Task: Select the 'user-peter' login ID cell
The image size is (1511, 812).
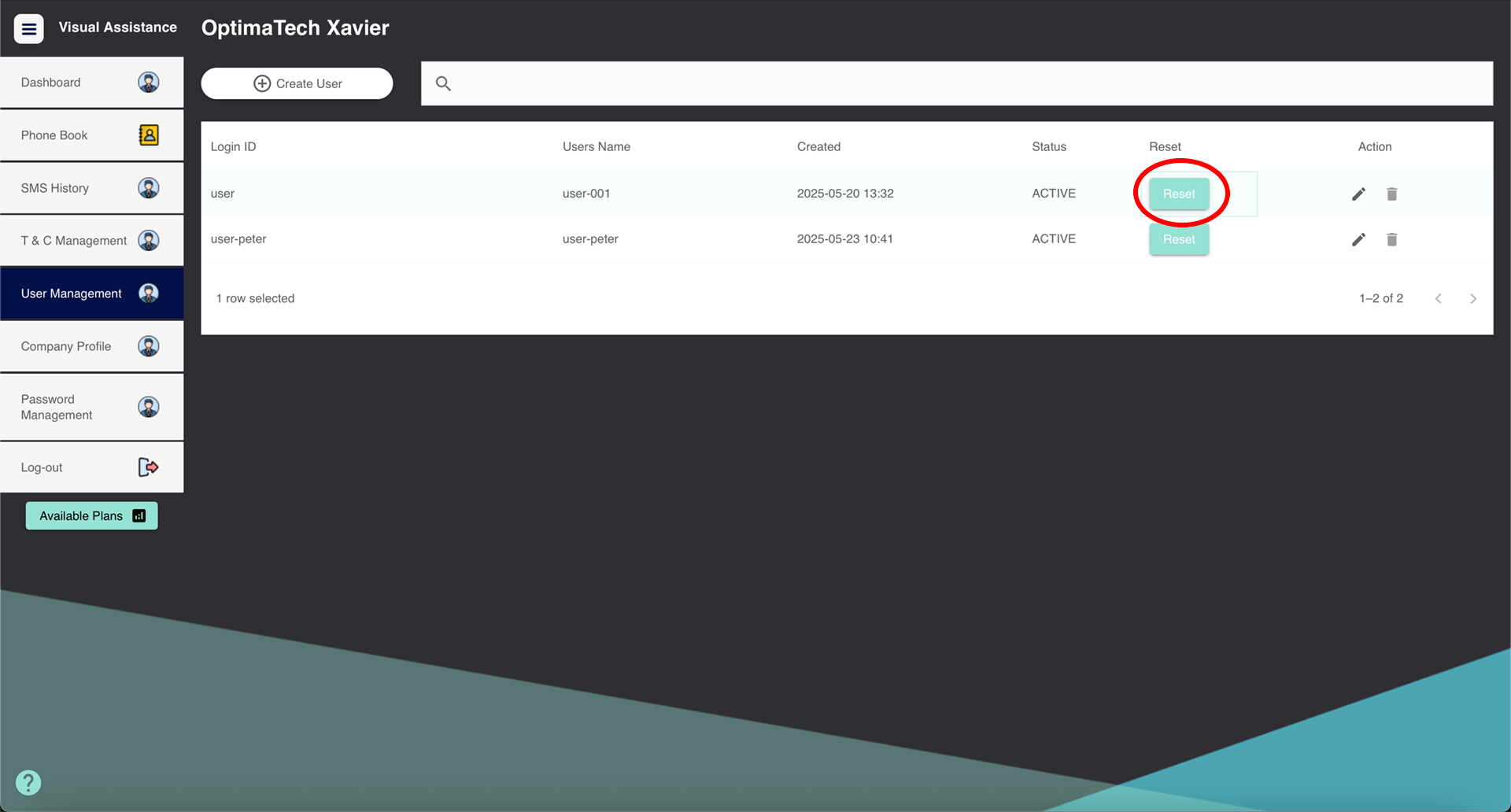Action: click(x=238, y=239)
